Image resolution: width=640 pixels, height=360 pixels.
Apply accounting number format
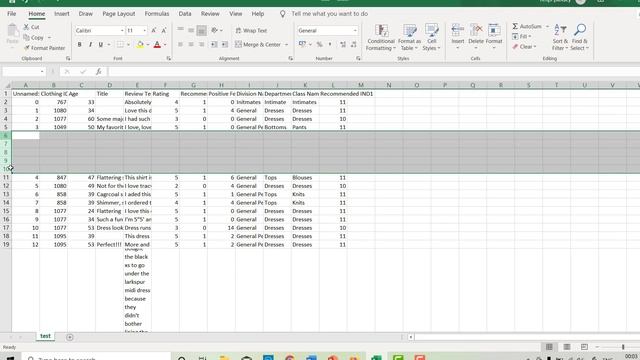pyautogui.click(x=302, y=44)
